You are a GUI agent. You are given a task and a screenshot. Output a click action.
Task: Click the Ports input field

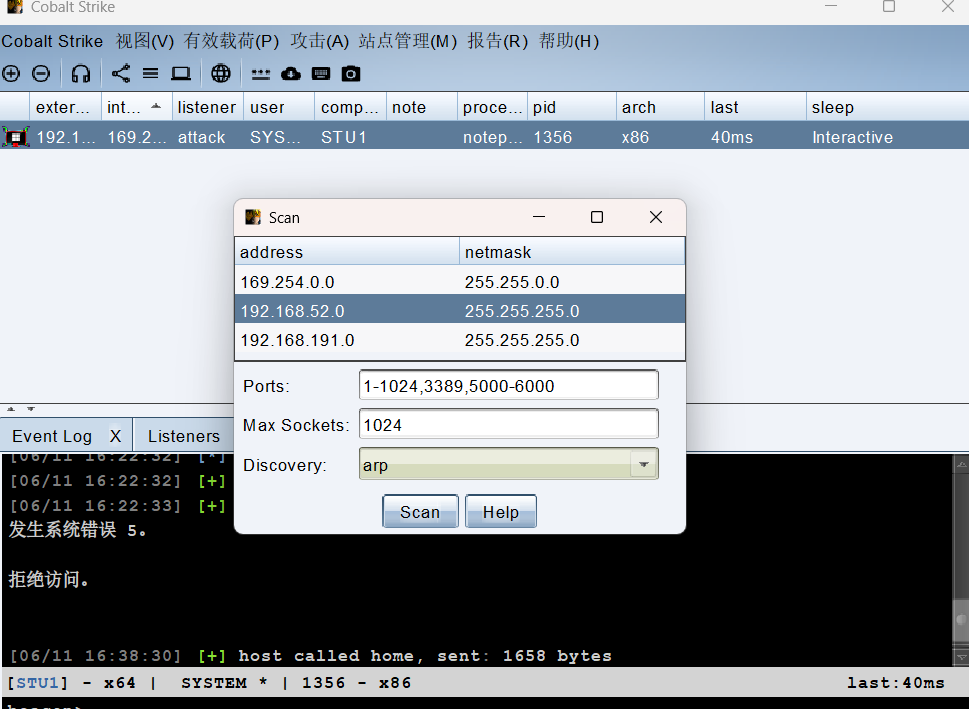pyautogui.click(x=509, y=385)
